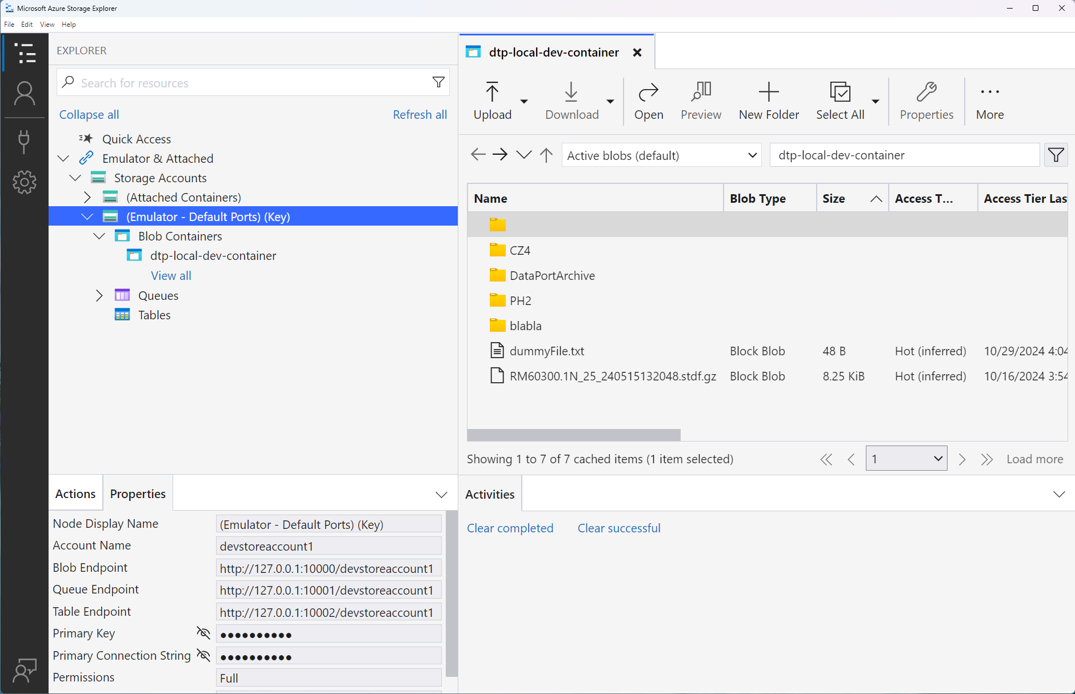Select the Connect plug icon in sidebar
The image size is (1075, 694).
[25, 142]
